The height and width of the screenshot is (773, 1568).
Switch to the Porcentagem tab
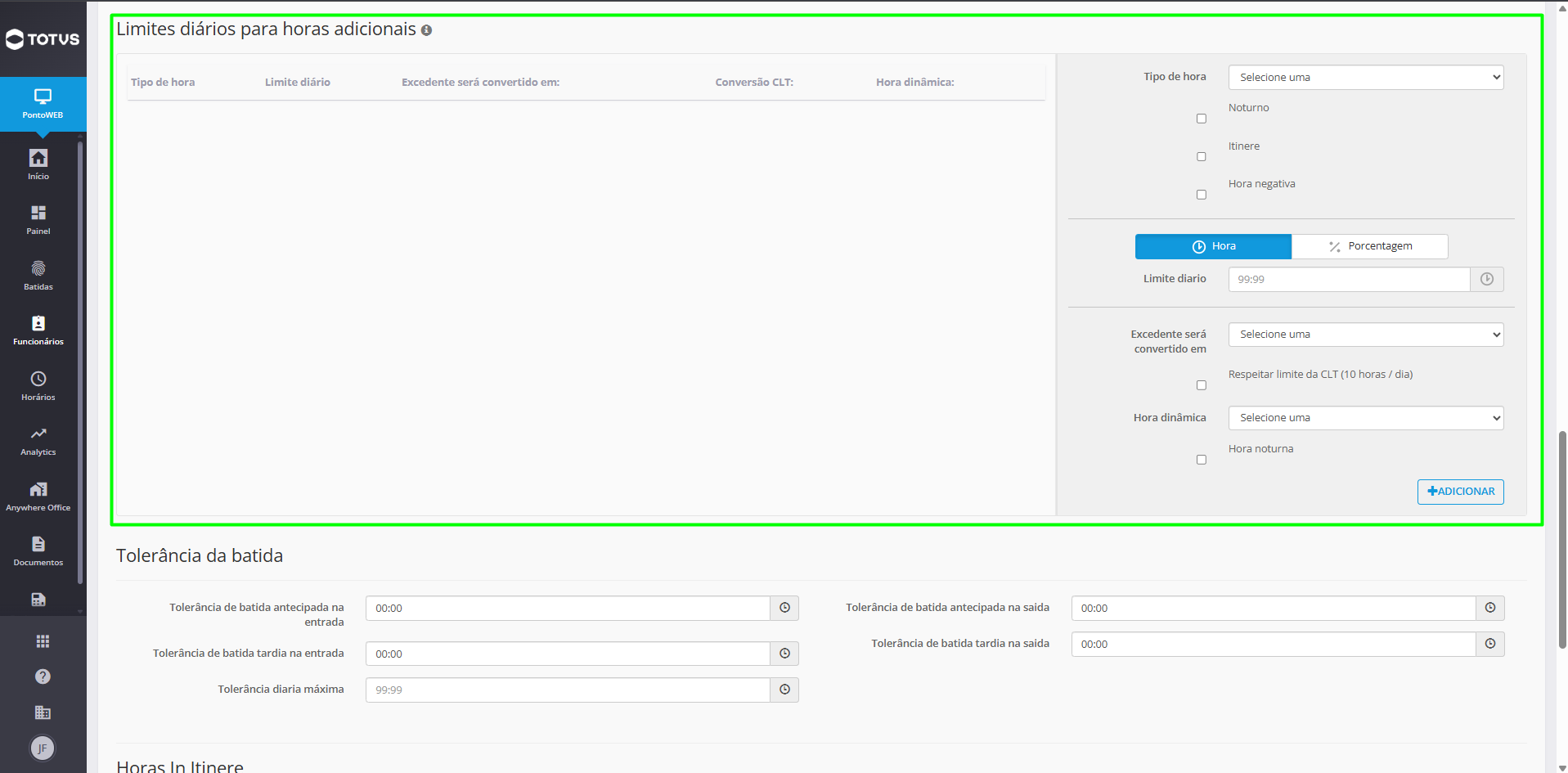click(1370, 246)
